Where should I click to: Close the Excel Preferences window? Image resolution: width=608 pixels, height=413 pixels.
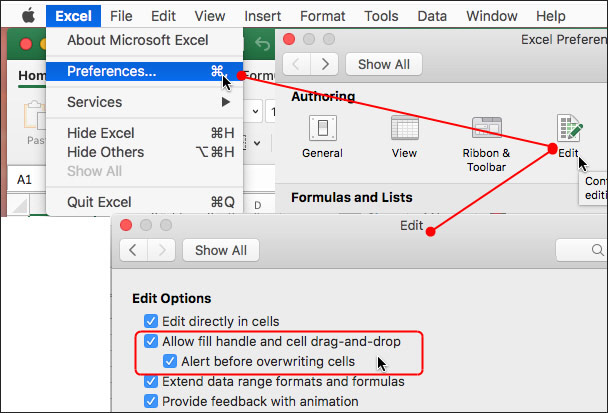click(x=289, y=39)
